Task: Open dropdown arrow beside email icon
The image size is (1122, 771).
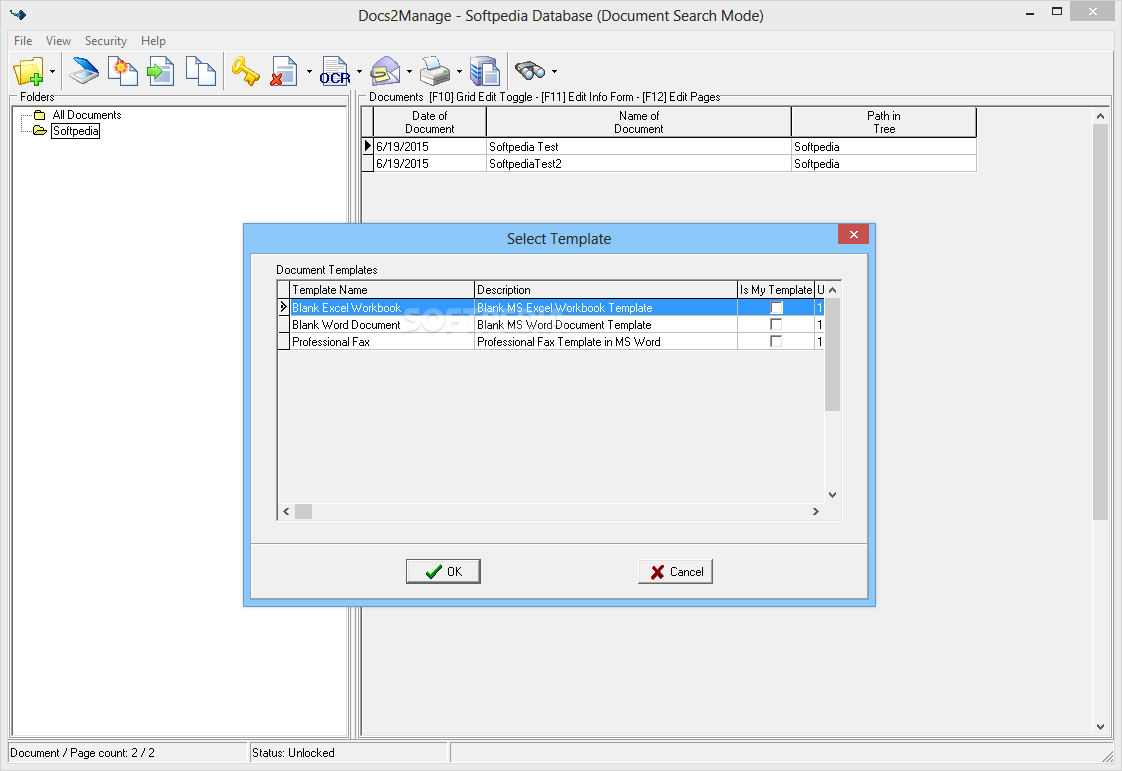Action: point(409,72)
